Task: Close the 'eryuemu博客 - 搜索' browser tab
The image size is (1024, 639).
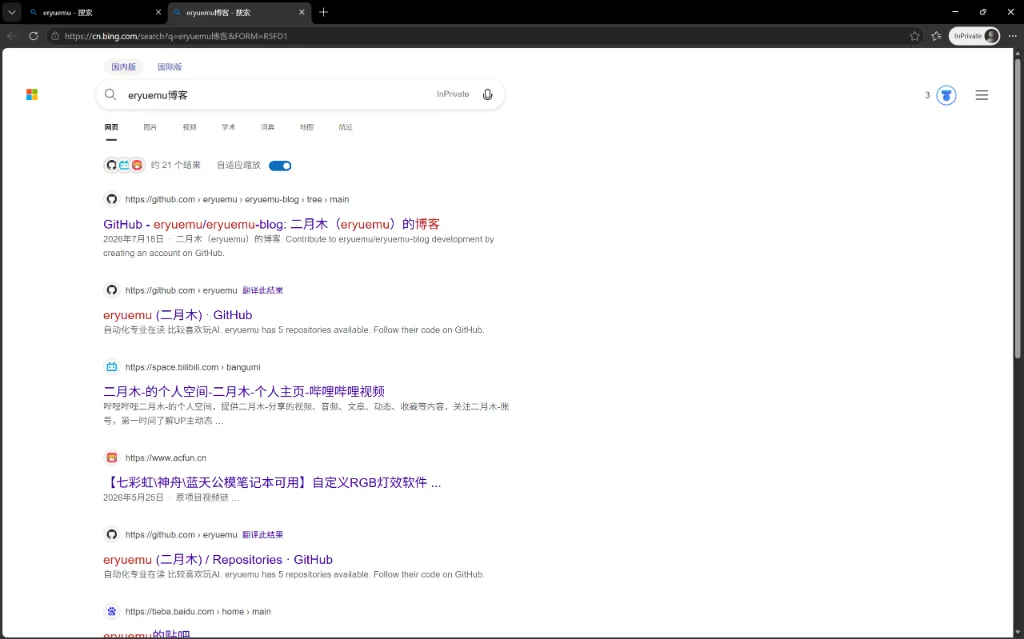Action: [x=302, y=12]
